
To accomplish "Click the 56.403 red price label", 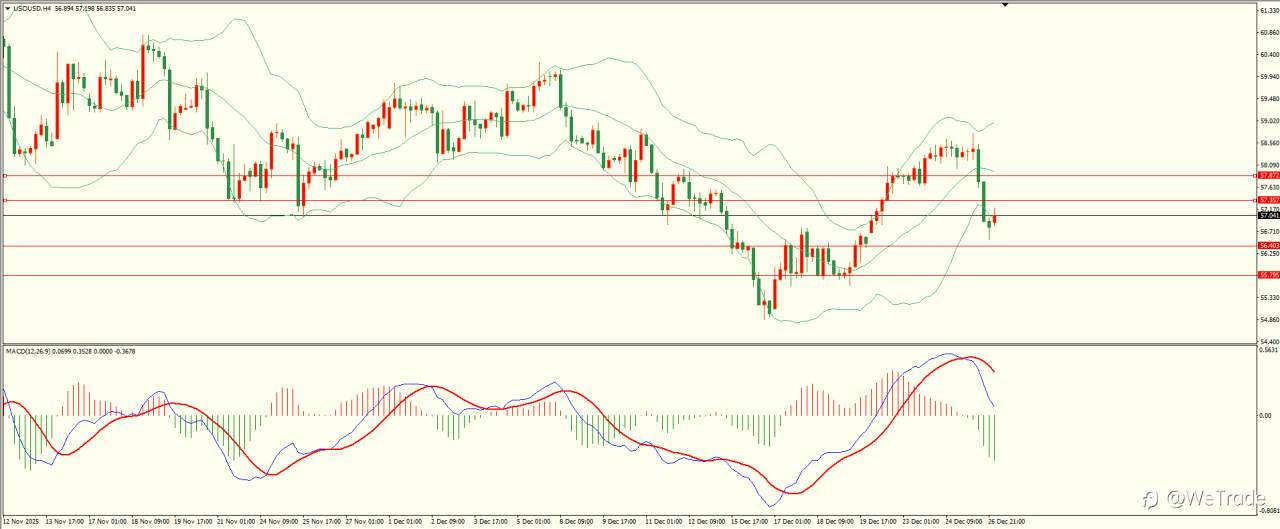I will pyautogui.click(x=1269, y=246).
